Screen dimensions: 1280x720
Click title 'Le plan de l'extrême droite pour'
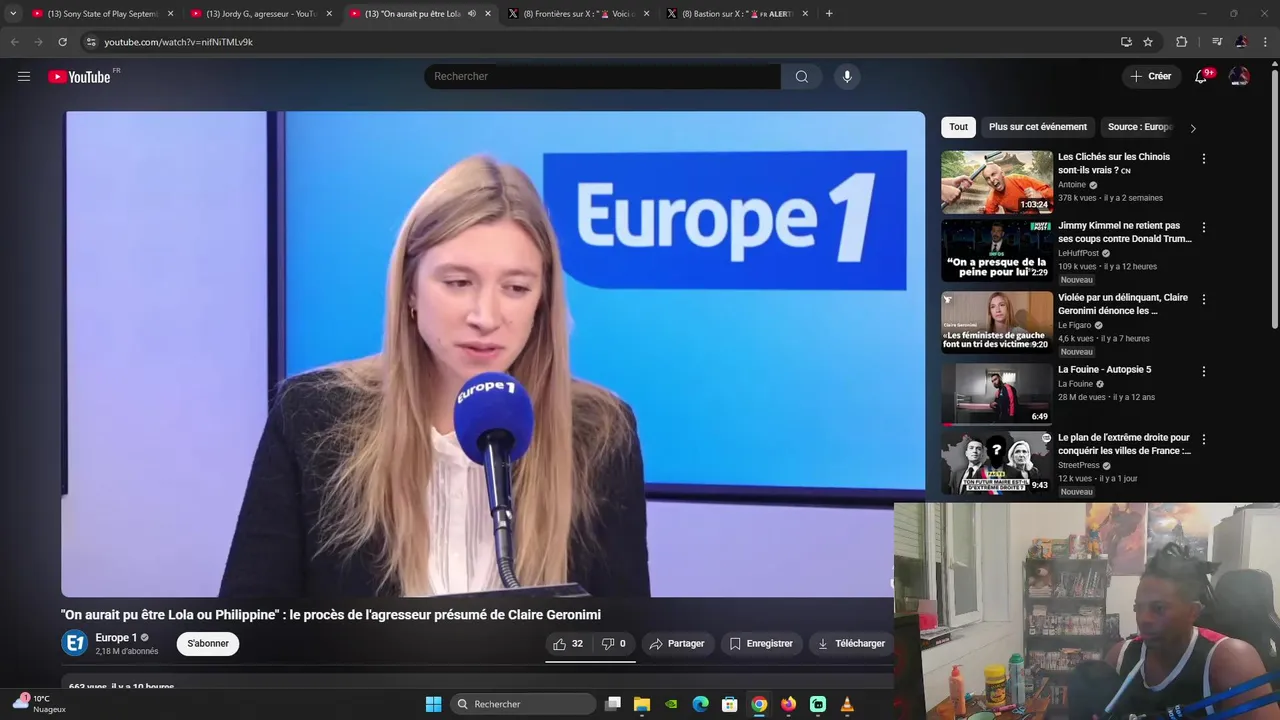click(x=1124, y=444)
